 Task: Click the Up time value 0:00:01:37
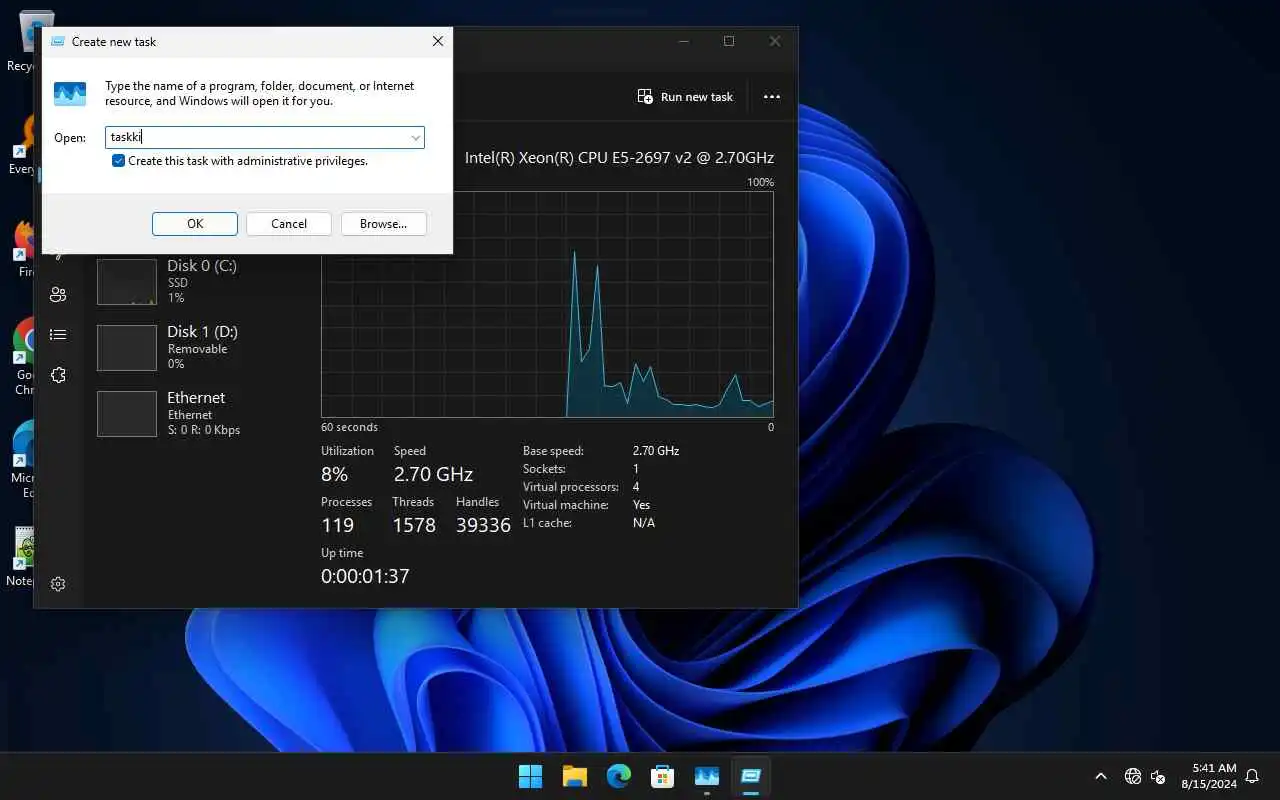(x=365, y=576)
